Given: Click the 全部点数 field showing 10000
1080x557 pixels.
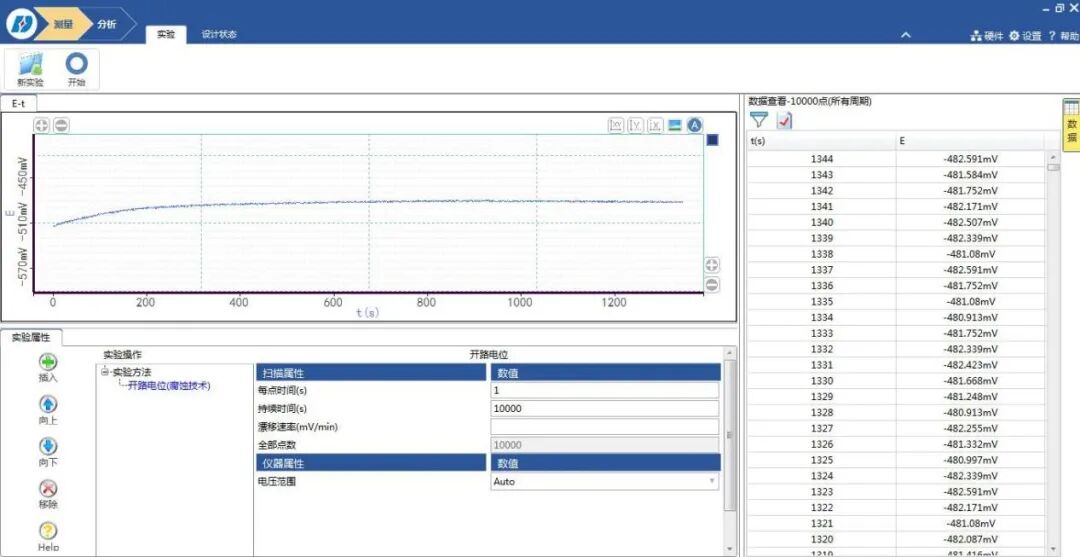Looking at the screenshot, I should pyautogui.click(x=605, y=445).
